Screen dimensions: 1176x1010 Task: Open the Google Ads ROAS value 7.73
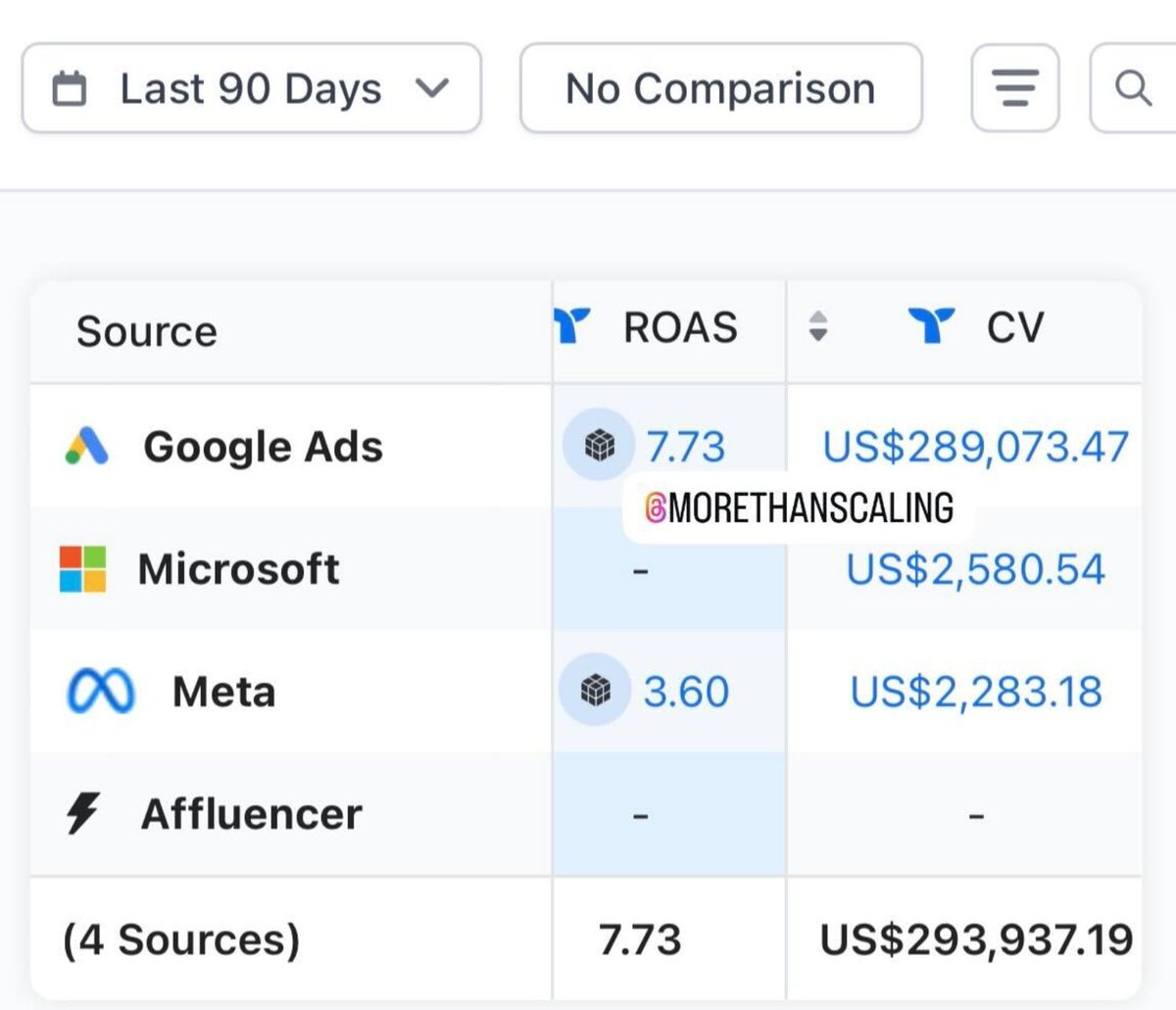(686, 447)
